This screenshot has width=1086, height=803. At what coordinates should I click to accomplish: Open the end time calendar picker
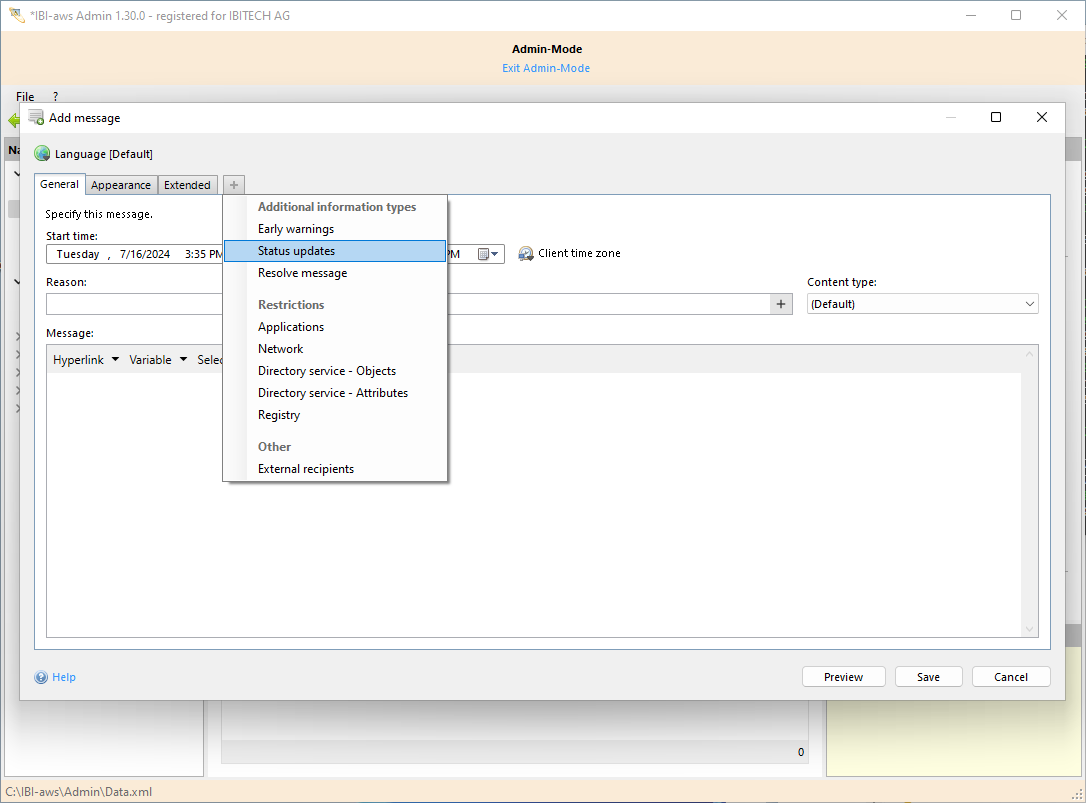point(487,254)
